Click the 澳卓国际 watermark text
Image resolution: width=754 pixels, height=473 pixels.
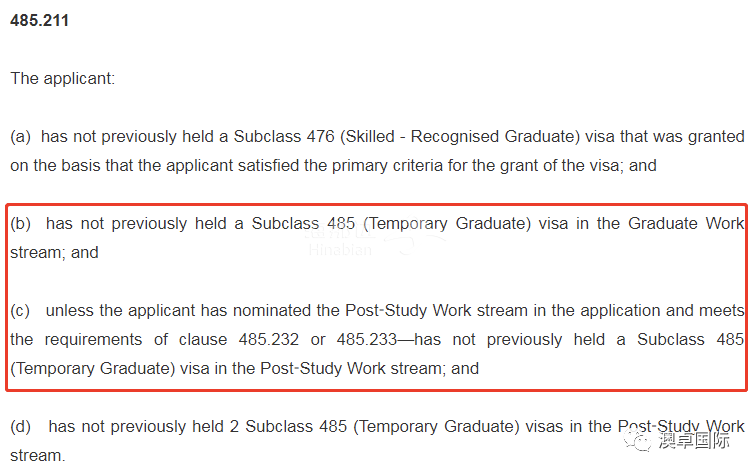694,440
